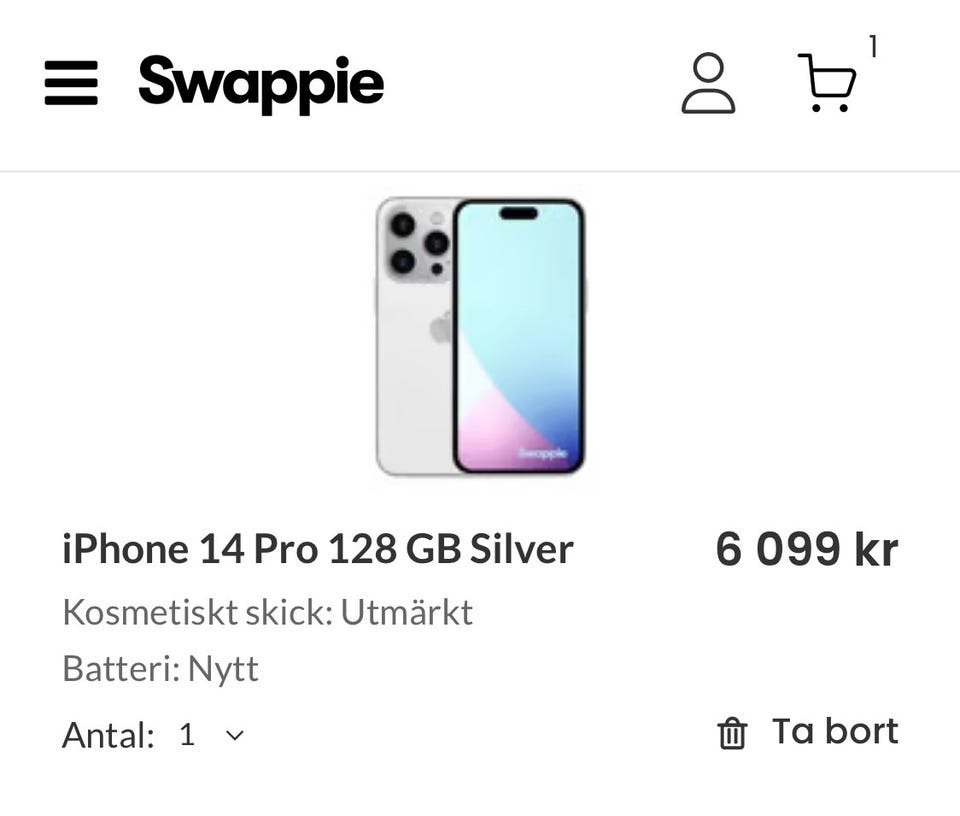This screenshot has width=960, height=816.
Task: Click the Swappie logo
Action: pos(261,83)
